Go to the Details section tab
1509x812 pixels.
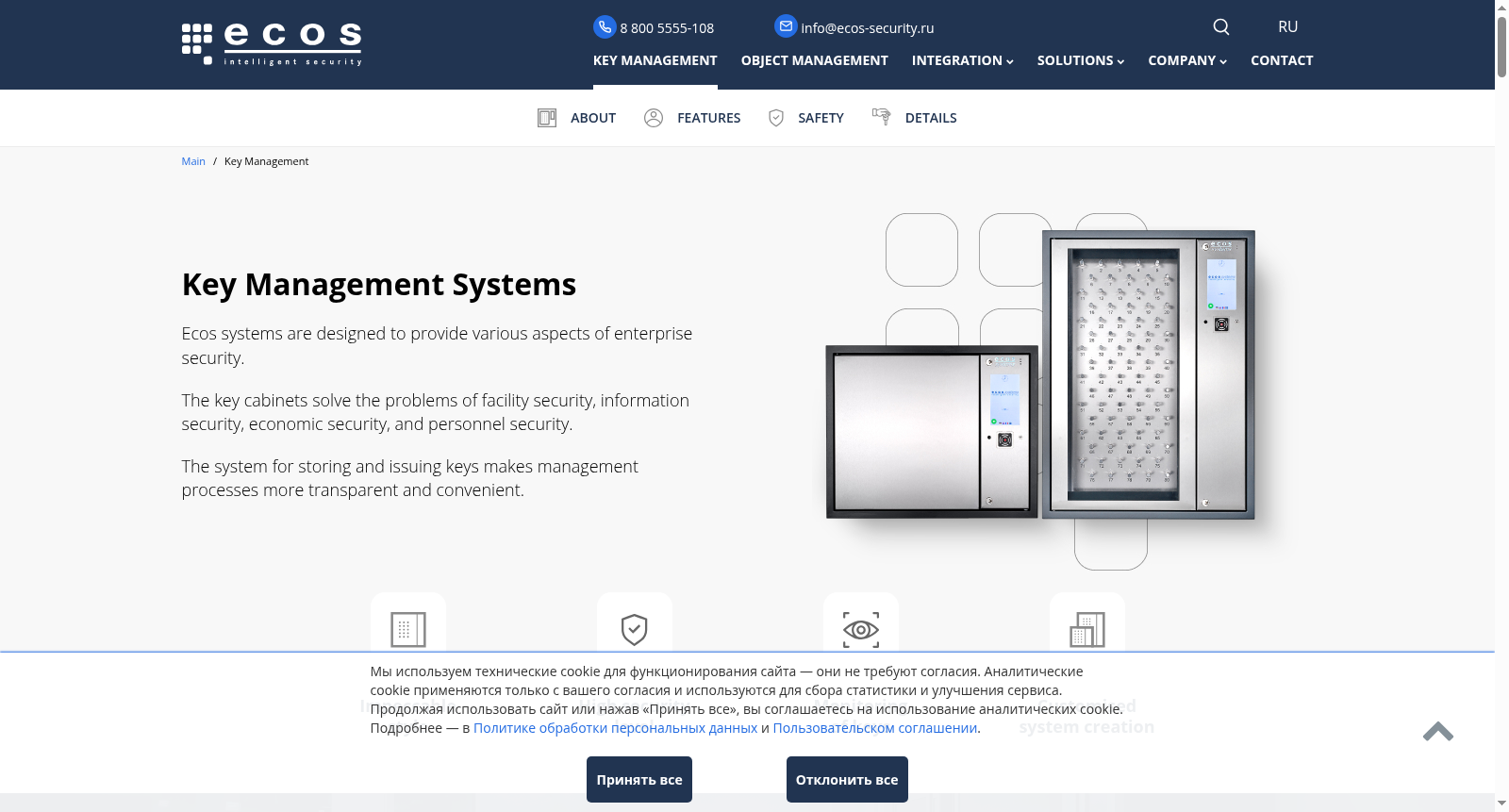click(x=931, y=118)
